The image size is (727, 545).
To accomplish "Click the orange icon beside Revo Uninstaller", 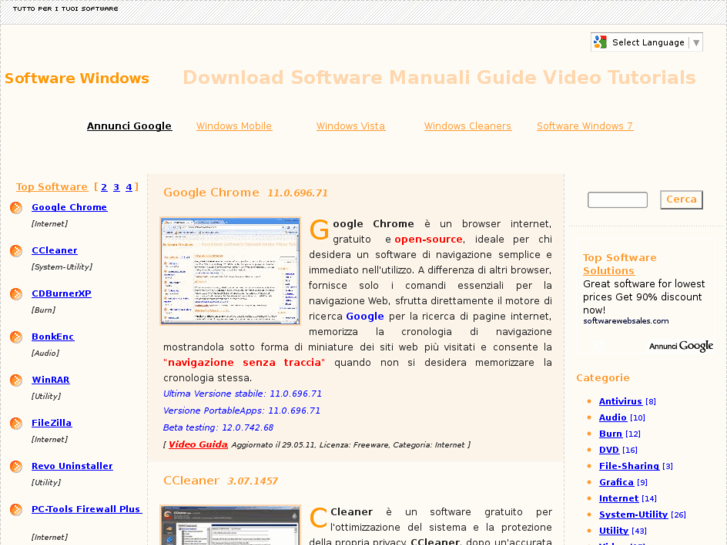I will 16,466.
